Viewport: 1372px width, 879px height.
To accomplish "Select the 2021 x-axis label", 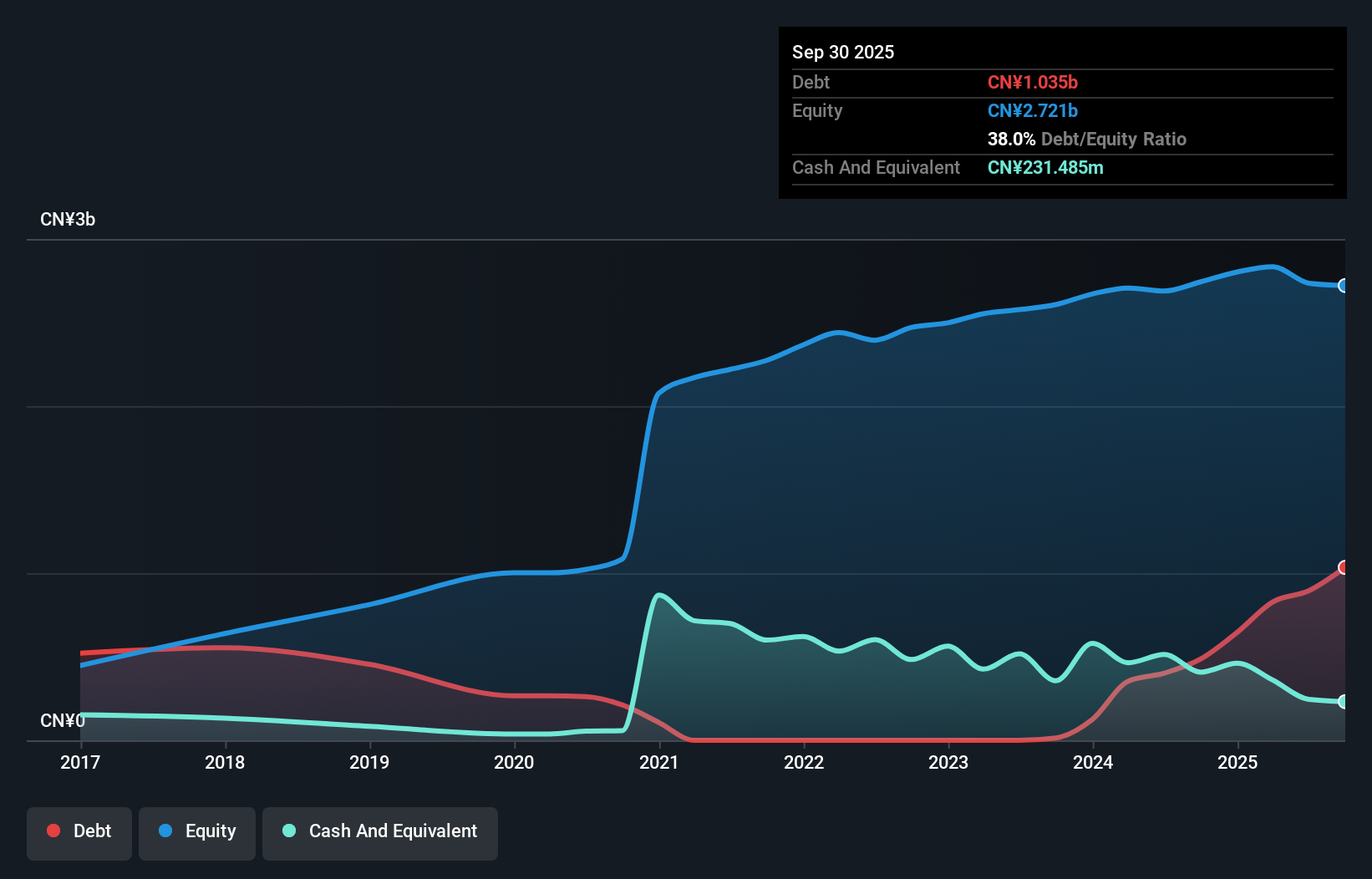I will point(659,762).
